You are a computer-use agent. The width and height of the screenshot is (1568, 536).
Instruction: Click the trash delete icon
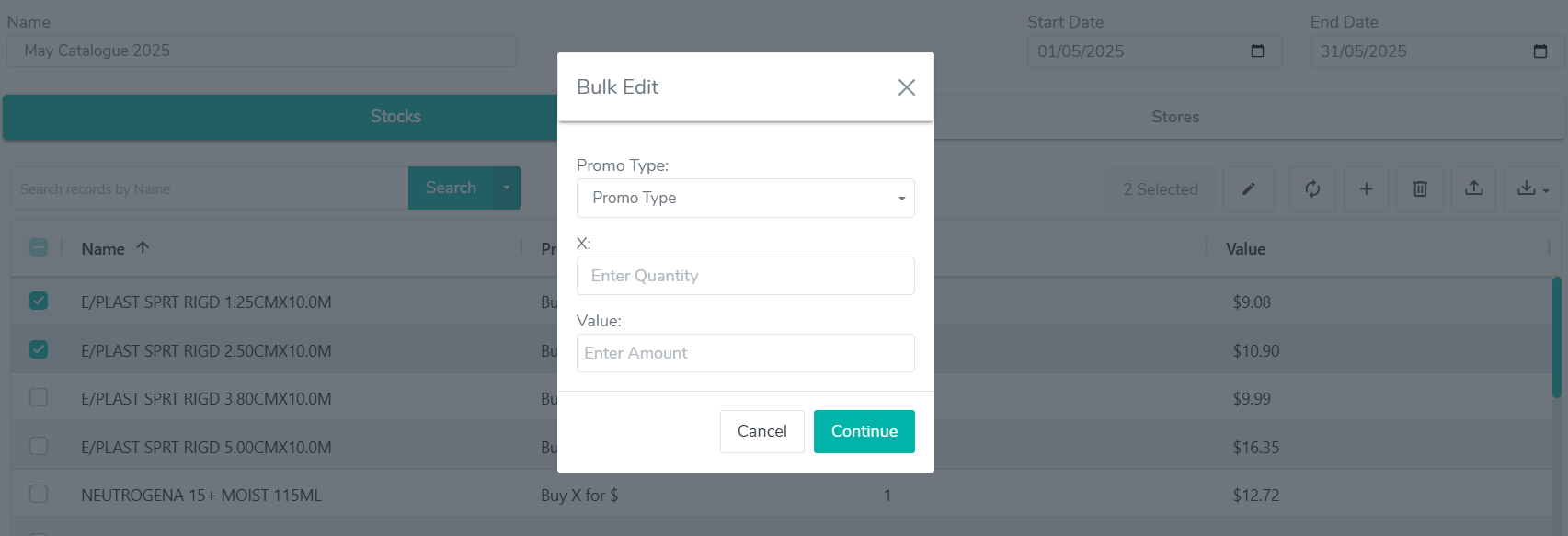[x=1420, y=189]
